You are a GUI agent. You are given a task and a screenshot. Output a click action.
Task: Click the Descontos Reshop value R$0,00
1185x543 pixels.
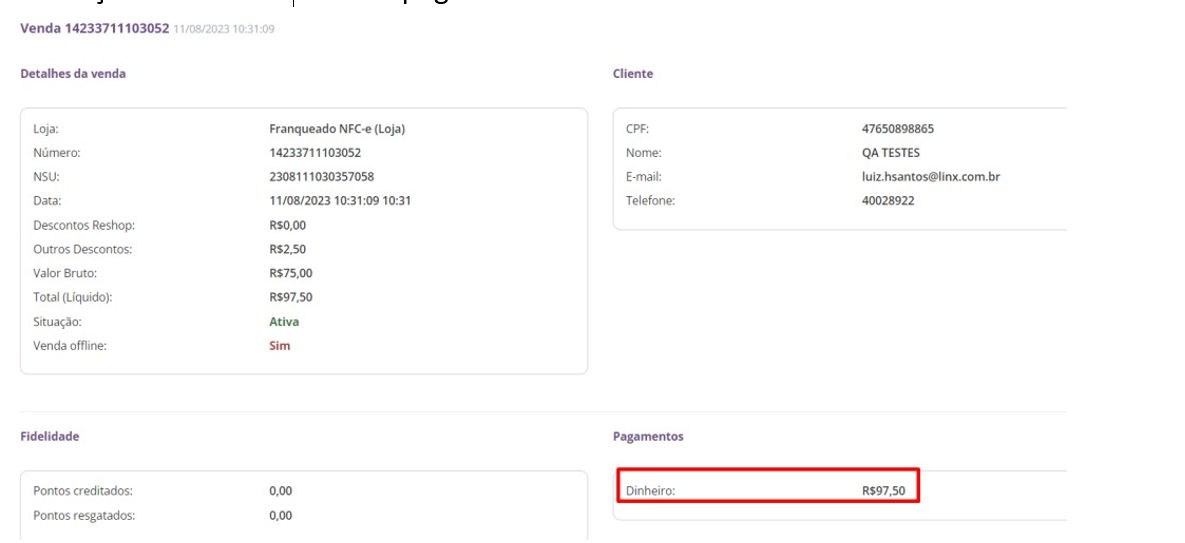point(288,225)
